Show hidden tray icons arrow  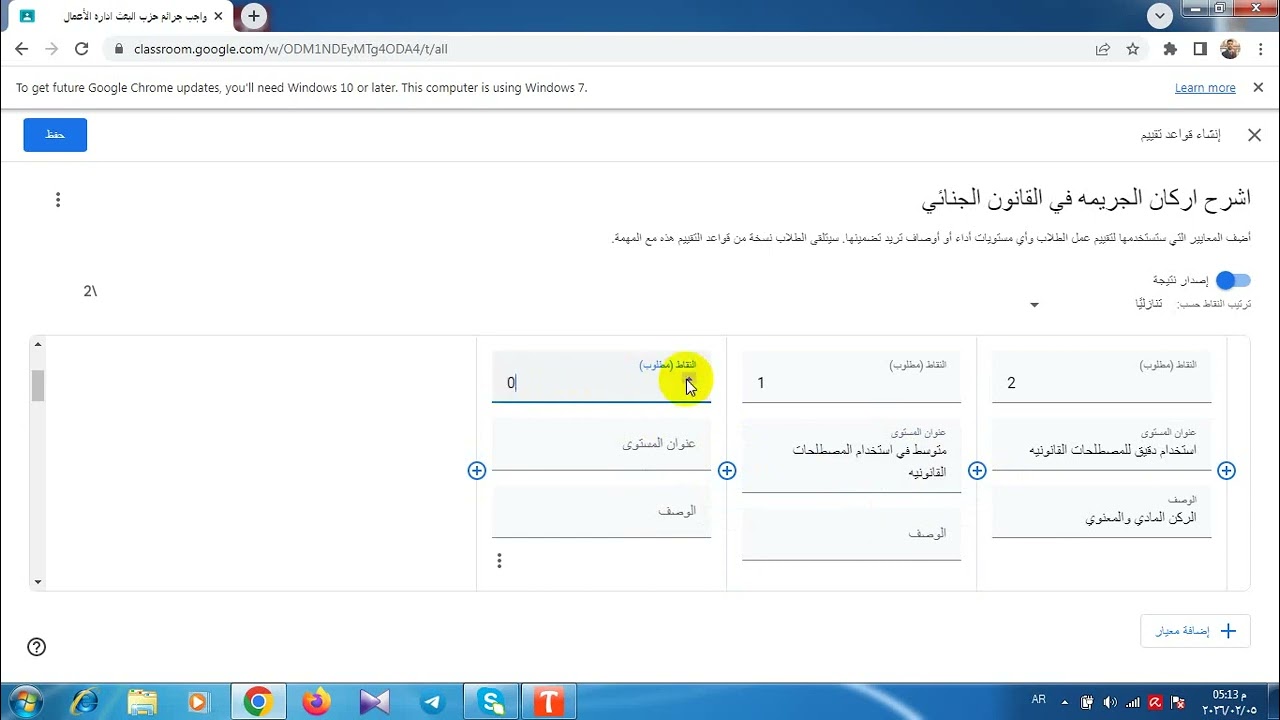(x=1064, y=702)
